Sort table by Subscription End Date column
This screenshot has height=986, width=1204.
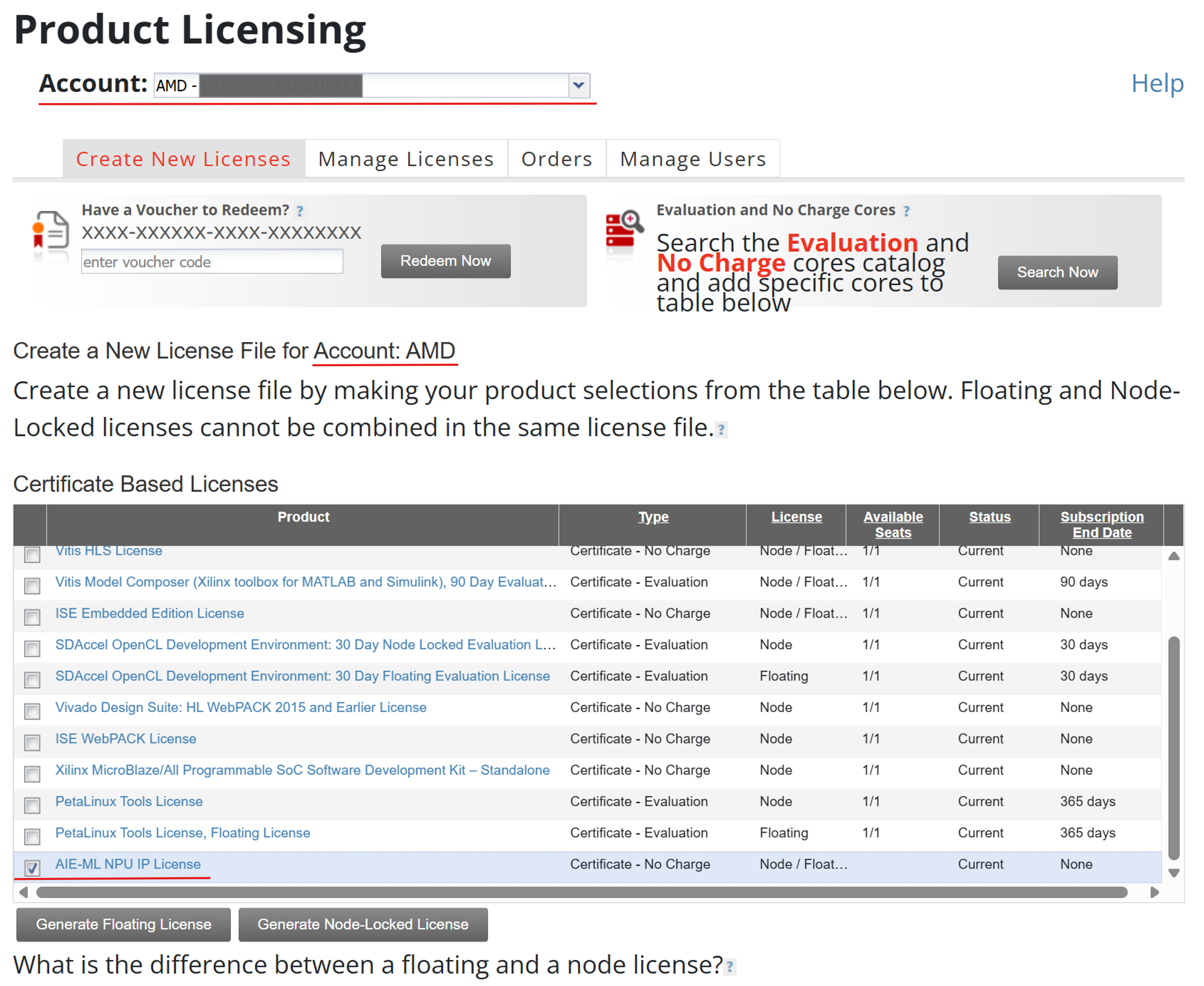click(1102, 524)
